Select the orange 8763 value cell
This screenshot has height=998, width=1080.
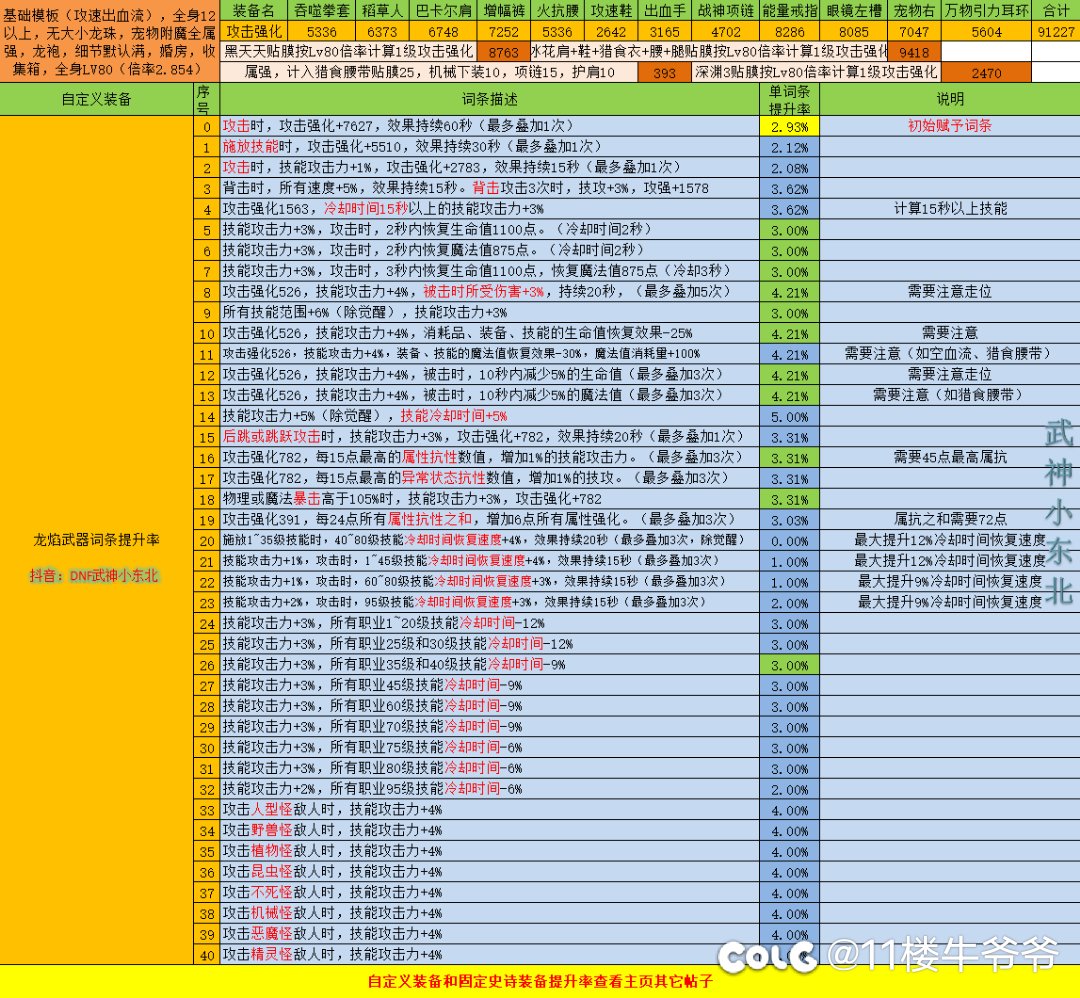506,51
